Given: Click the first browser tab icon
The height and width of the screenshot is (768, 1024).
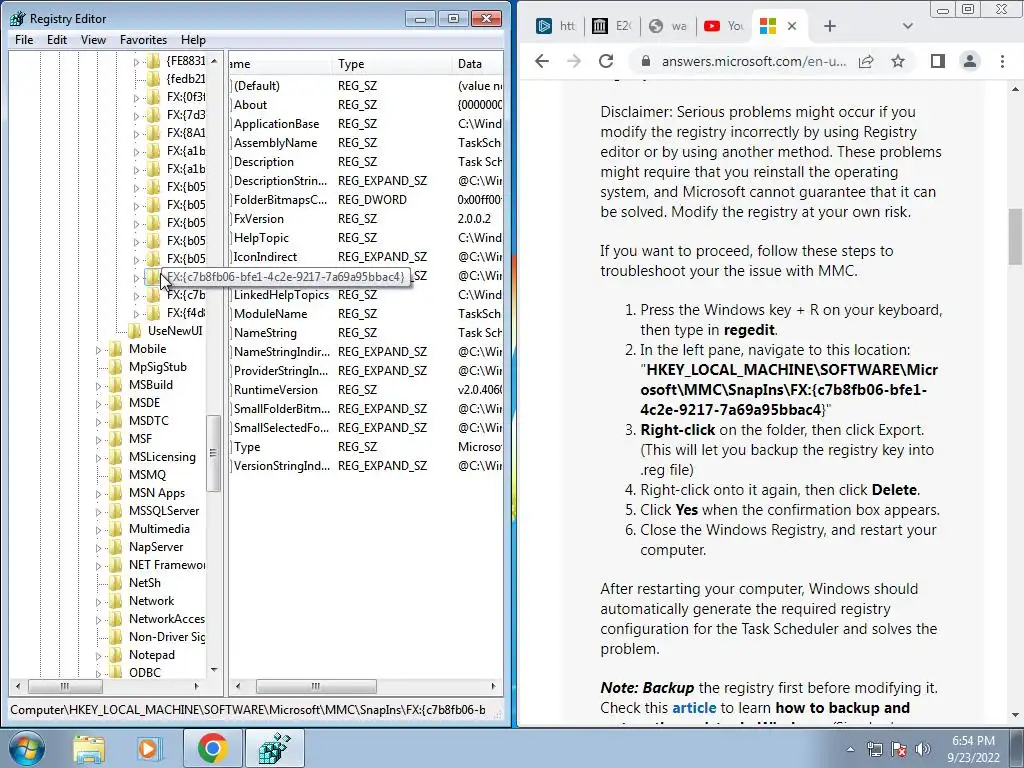Looking at the screenshot, I should click(x=543, y=26).
